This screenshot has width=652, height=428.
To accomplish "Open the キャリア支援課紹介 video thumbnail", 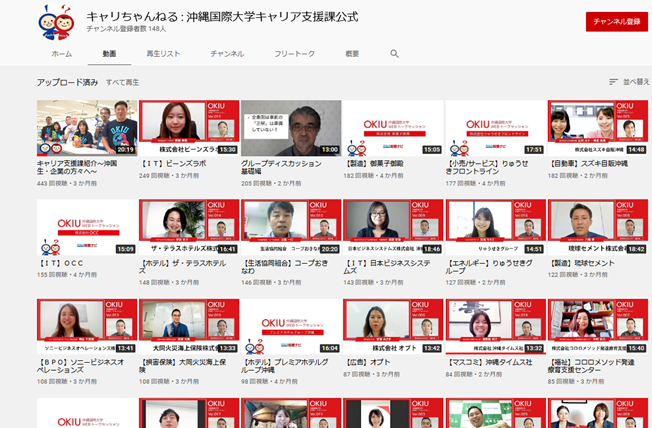I will 87,127.
